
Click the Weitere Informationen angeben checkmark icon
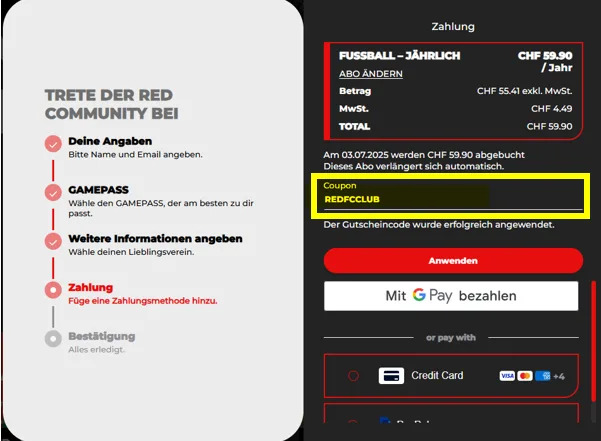pos(53,241)
